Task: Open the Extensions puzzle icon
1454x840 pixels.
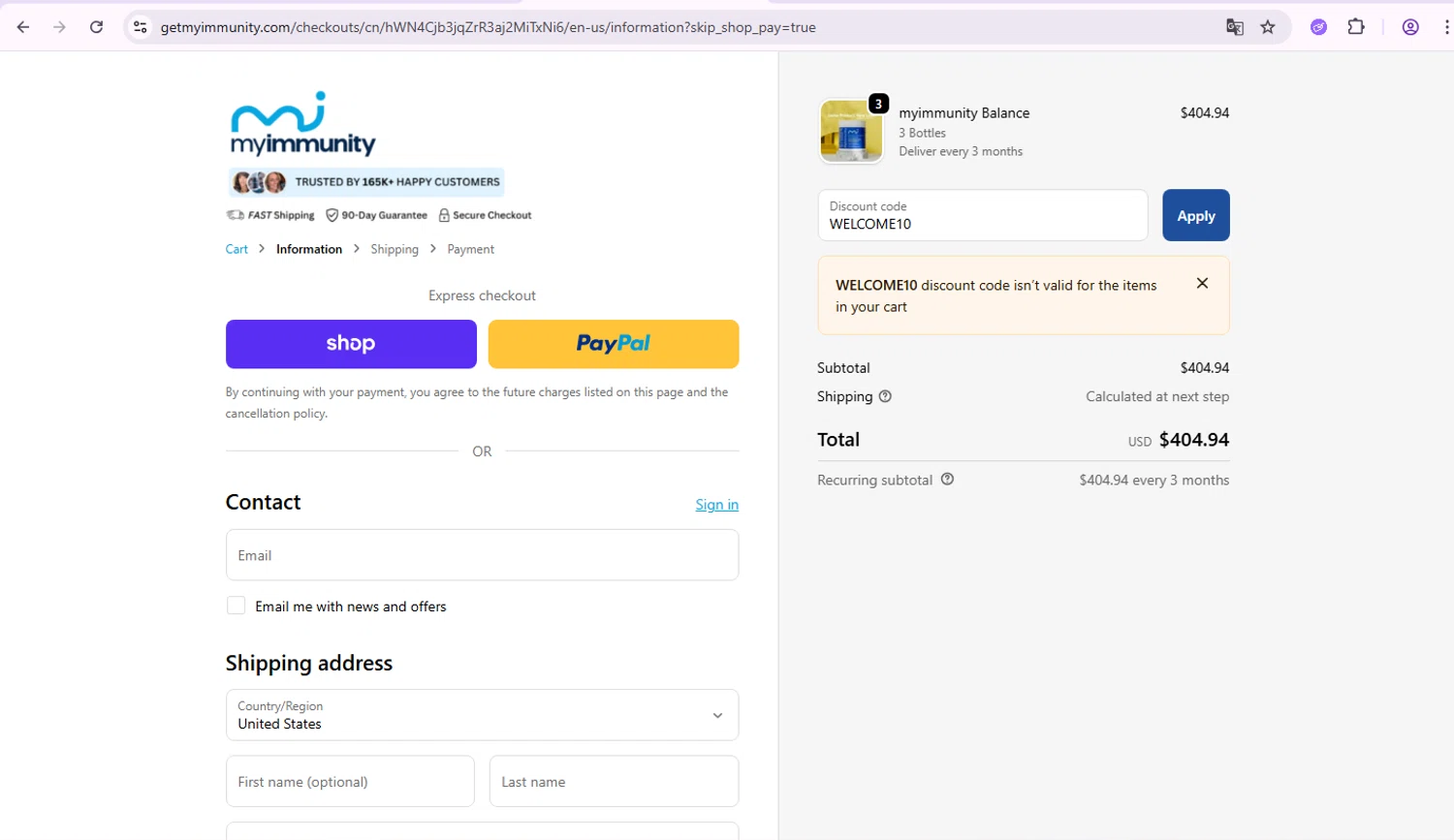Action: point(1356,27)
